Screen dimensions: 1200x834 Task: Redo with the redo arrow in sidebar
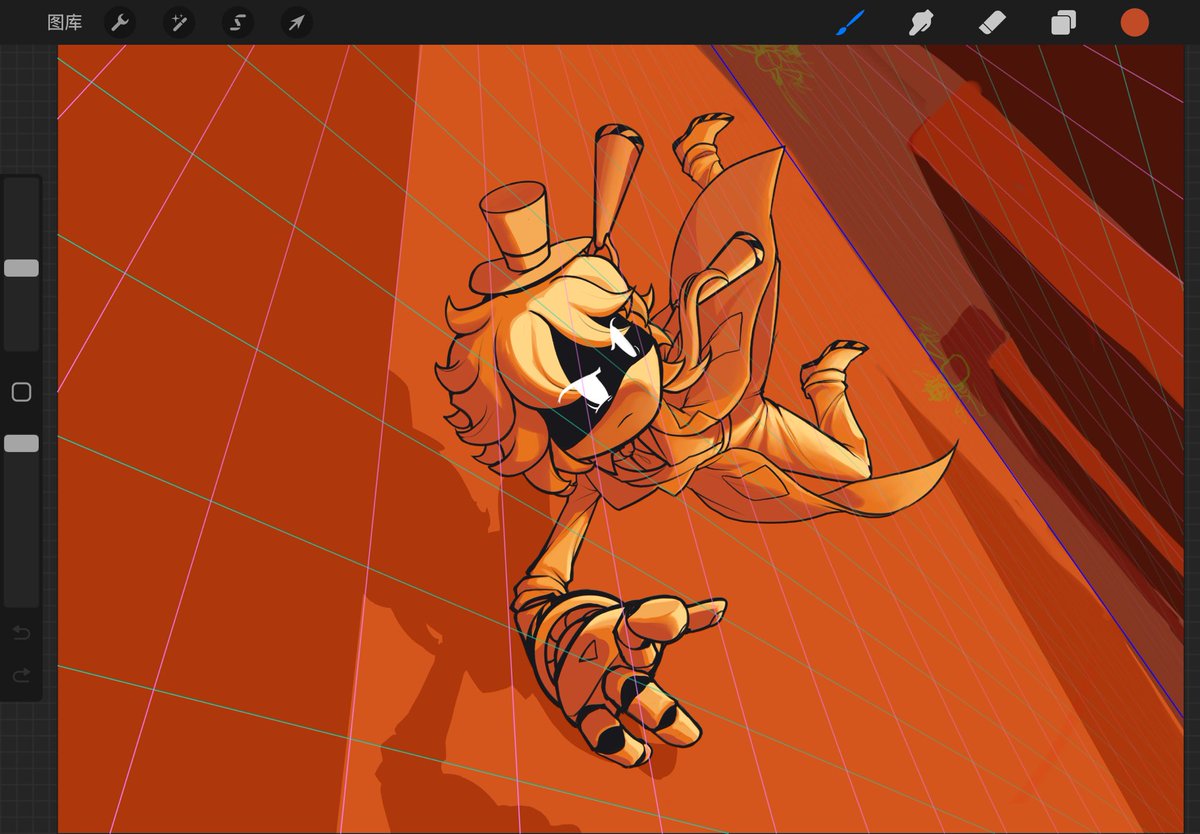21,677
